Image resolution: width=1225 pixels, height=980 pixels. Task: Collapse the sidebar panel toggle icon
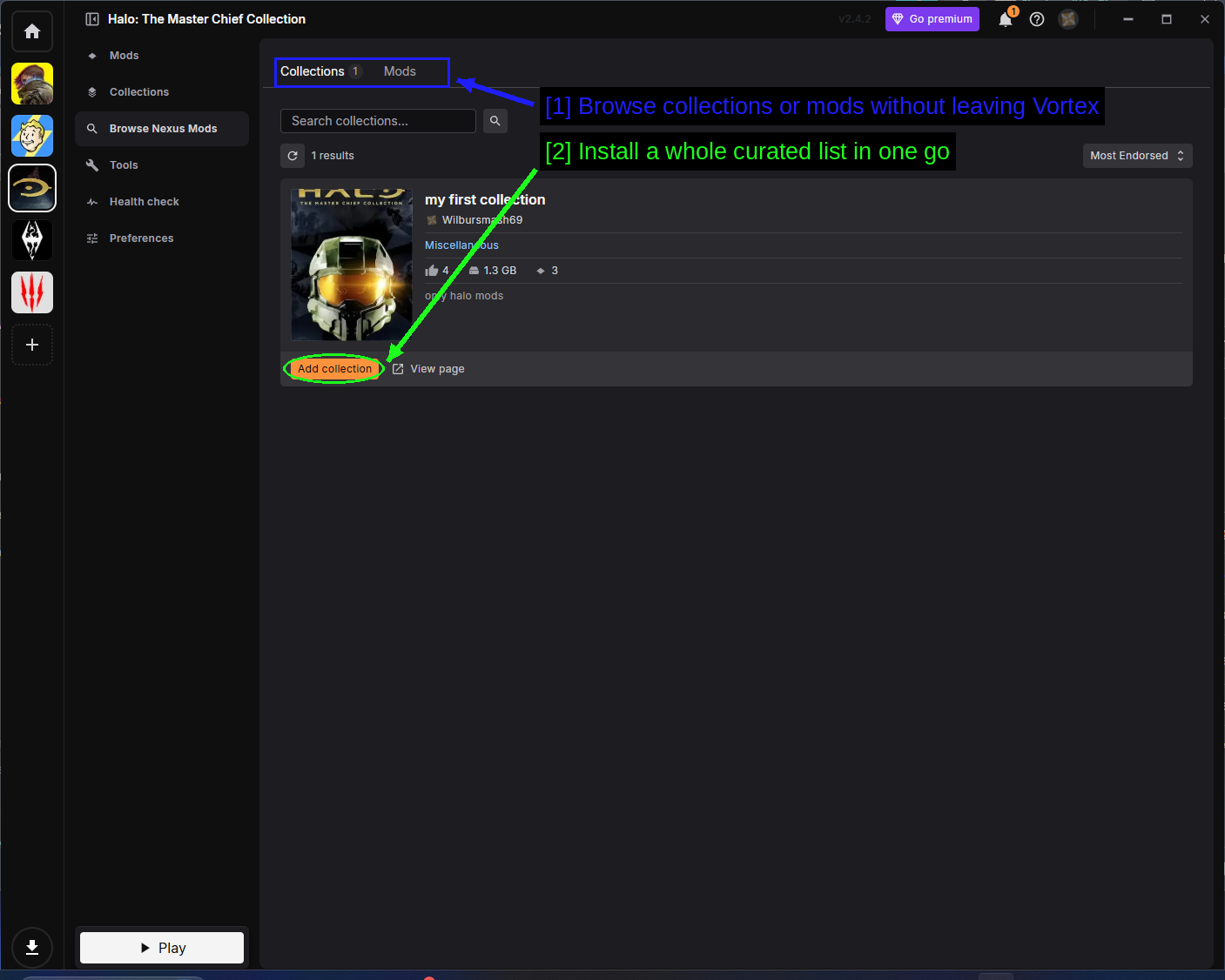tap(92, 19)
